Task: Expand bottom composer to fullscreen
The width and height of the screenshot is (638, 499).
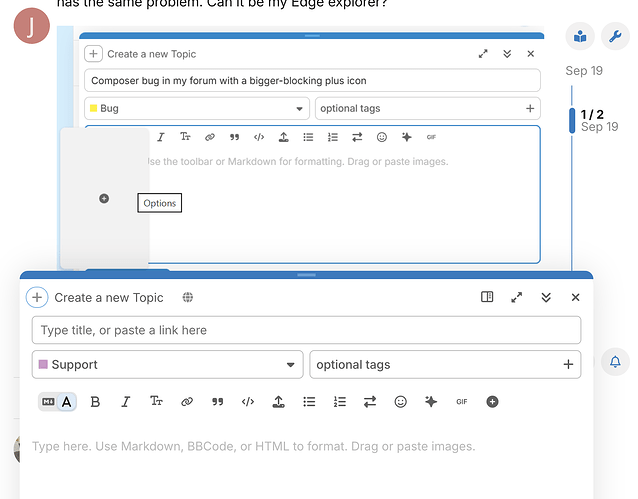Action: coord(516,297)
